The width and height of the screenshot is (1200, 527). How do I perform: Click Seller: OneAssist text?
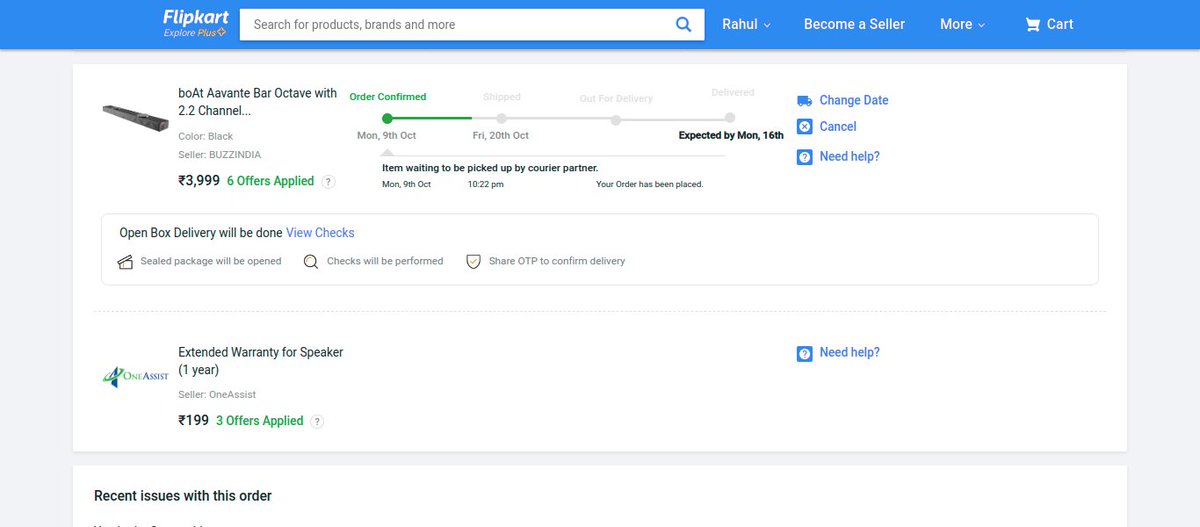click(x=218, y=394)
